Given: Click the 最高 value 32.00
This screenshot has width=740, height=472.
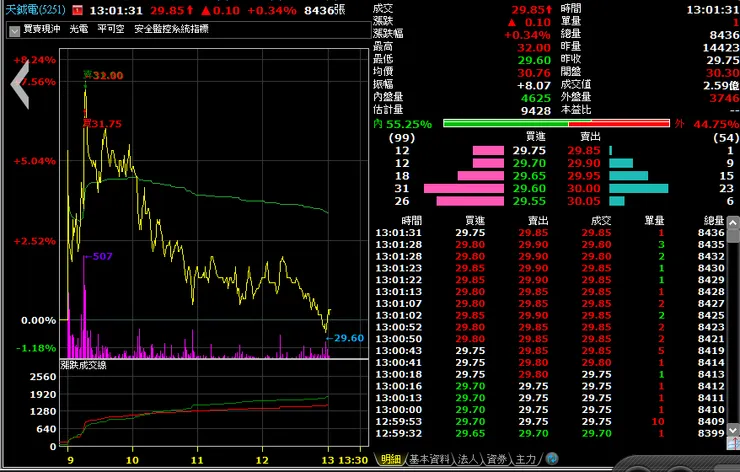Looking at the screenshot, I should pos(534,48).
